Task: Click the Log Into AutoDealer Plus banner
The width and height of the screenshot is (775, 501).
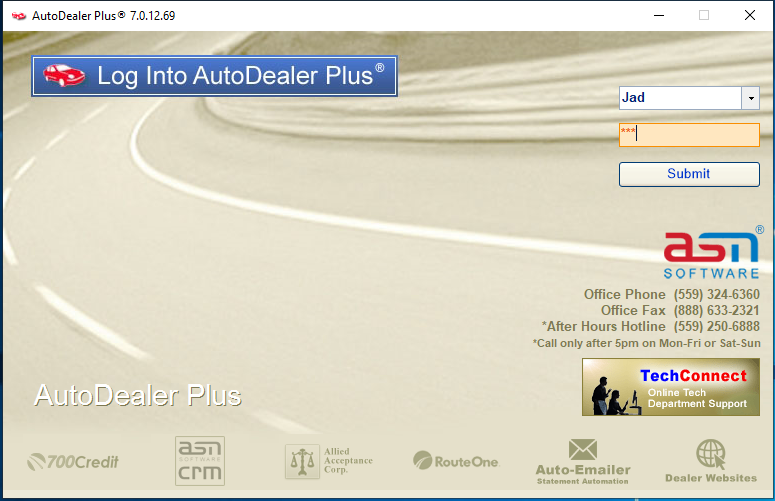Action: (215, 76)
